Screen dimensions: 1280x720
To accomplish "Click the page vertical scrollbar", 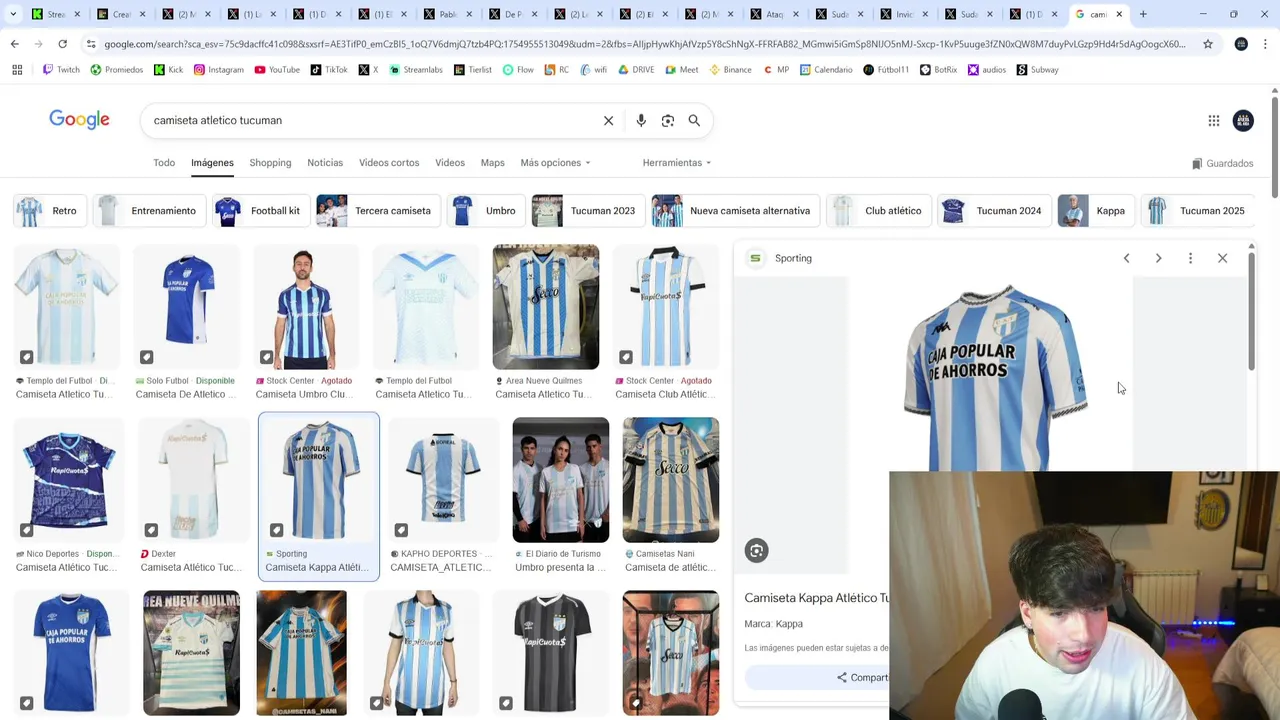I will click(1274, 146).
